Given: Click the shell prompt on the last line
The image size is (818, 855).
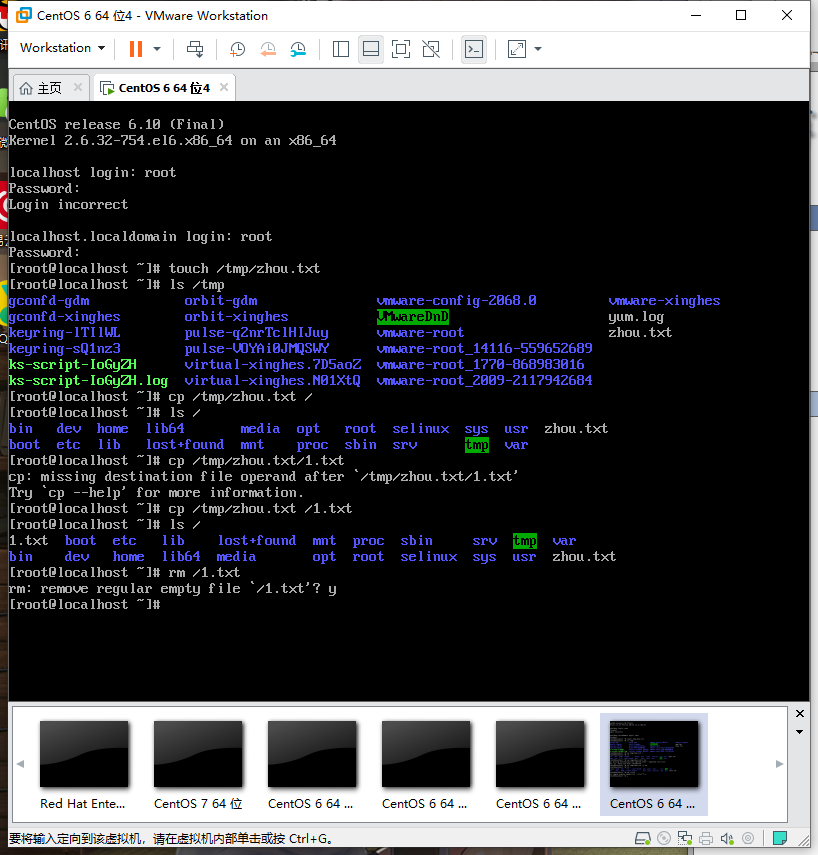Looking at the screenshot, I should pos(85,604).
